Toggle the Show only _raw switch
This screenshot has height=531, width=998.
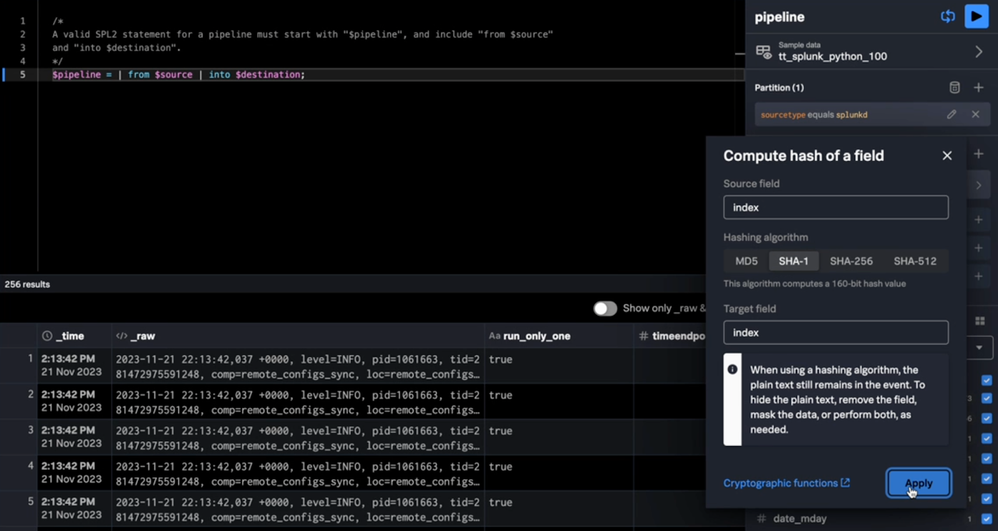pos(605,309)
